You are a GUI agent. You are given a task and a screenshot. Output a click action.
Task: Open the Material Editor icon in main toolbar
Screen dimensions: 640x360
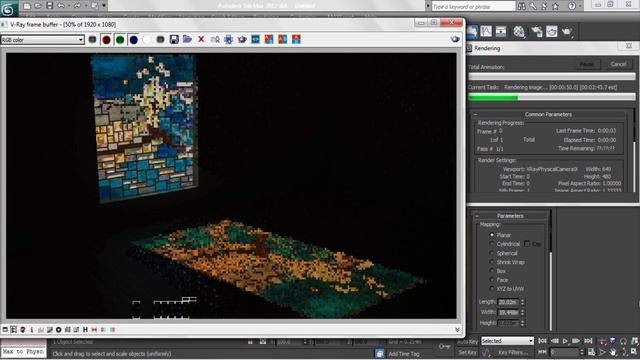click(x=519, y=31)
